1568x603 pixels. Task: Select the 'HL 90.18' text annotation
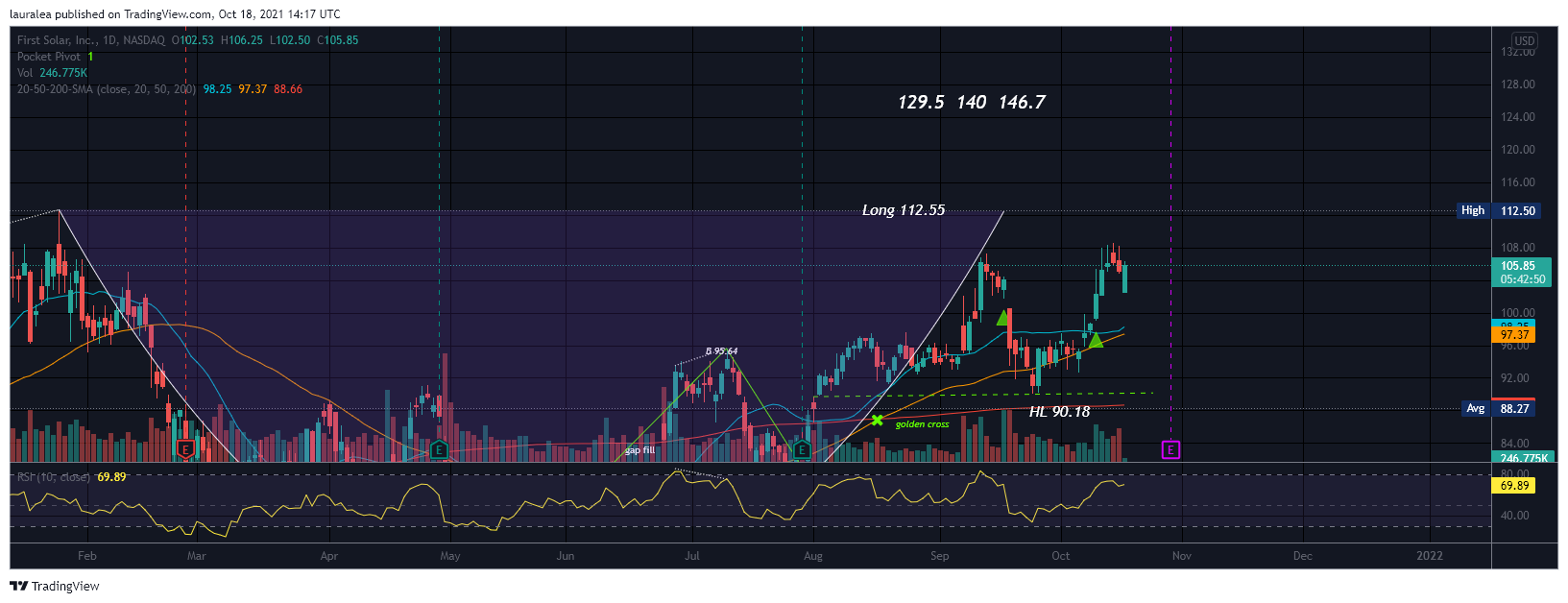click(1059, 412)
